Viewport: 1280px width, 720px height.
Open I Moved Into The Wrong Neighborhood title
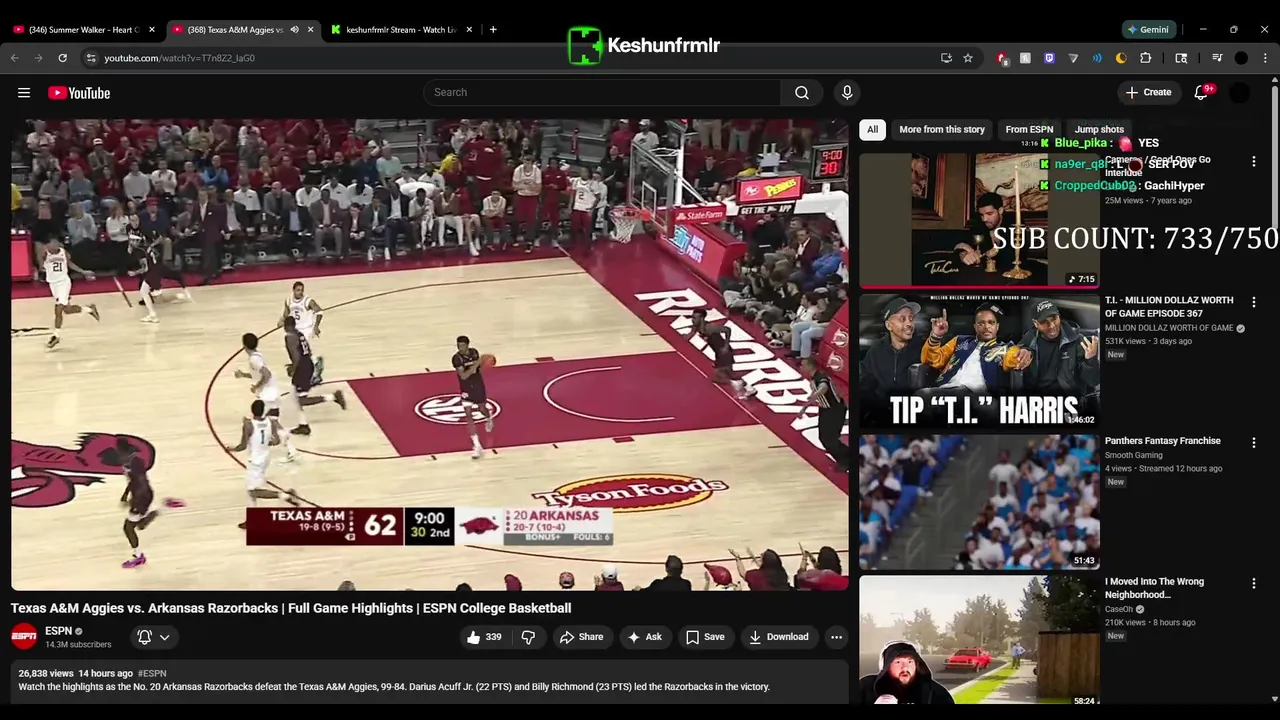(1154, 588)
